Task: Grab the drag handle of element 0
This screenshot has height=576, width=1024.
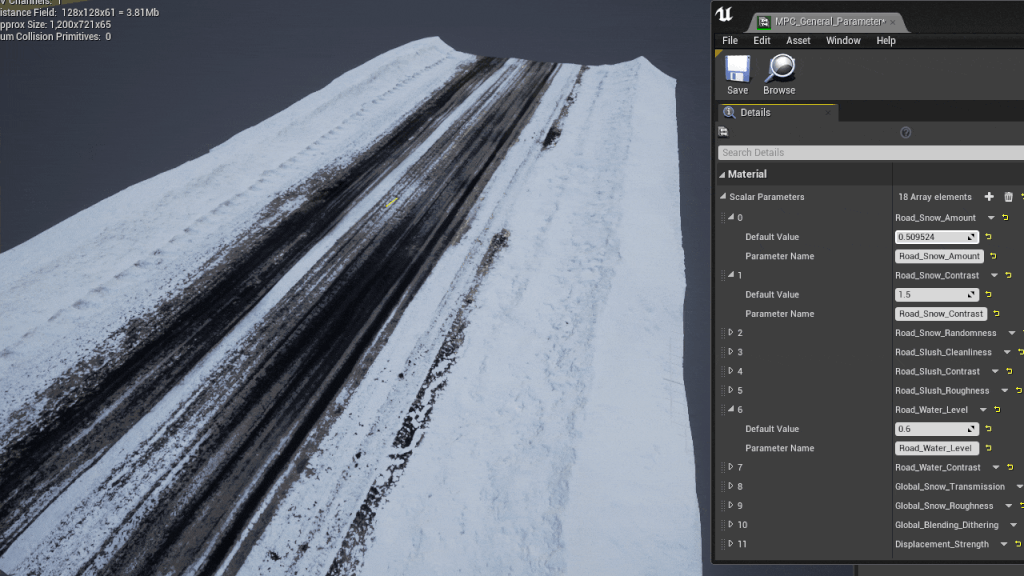Action: [723, 218]
